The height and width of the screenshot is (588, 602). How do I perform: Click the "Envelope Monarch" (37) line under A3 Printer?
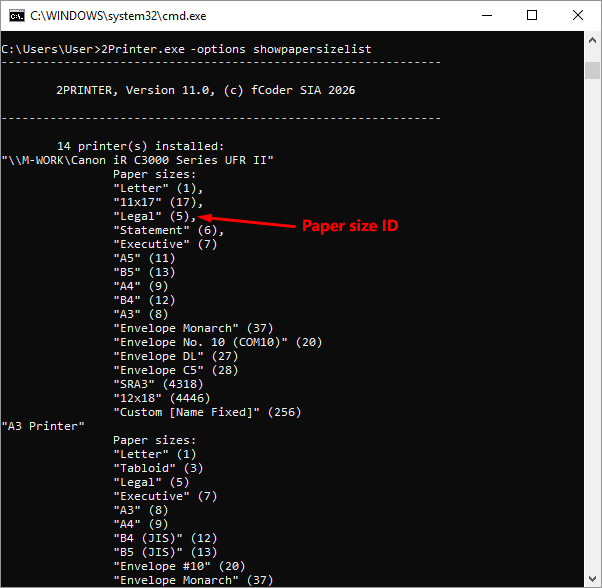pyautogui.click(x=193, y=580)
